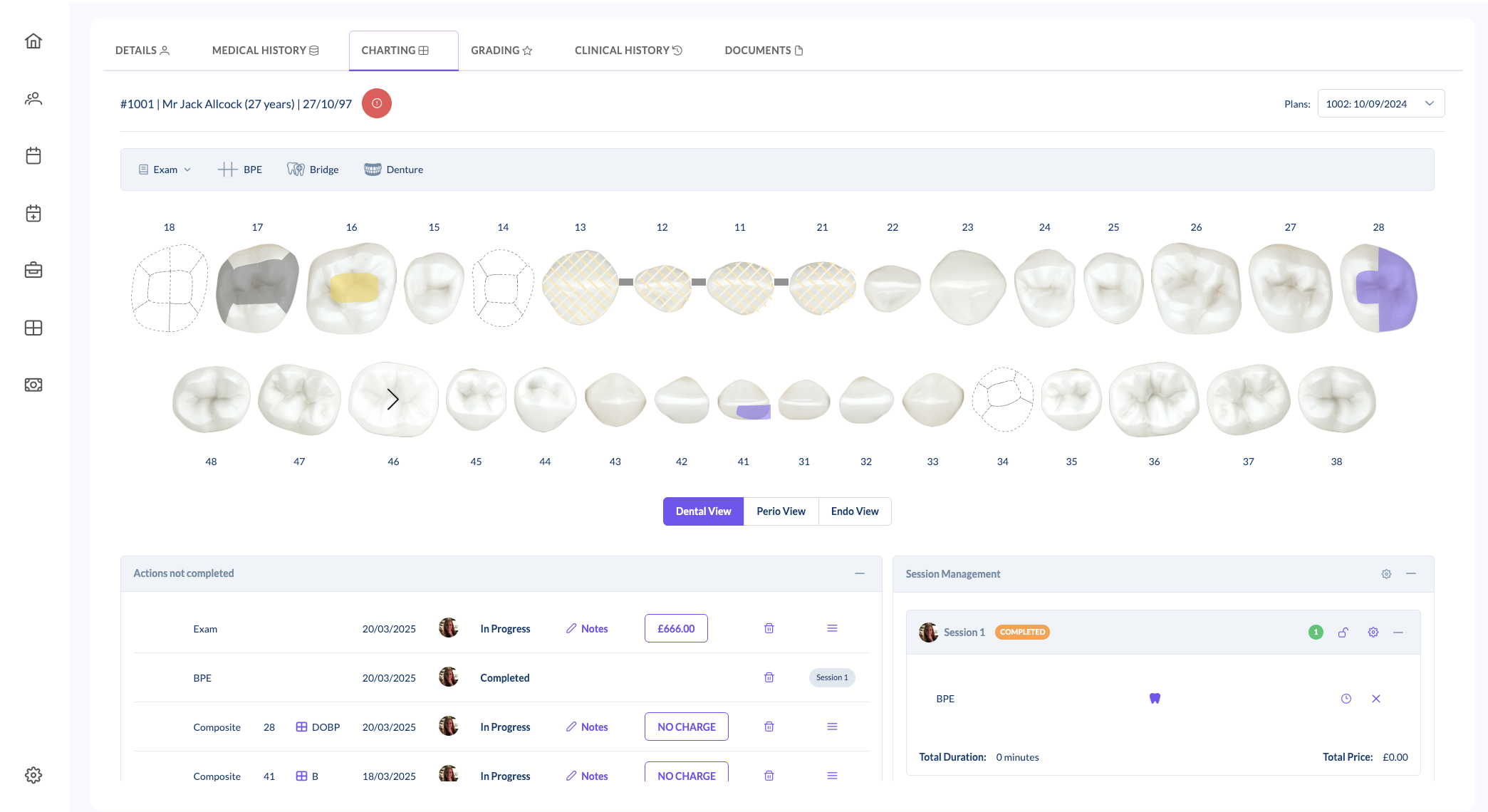This screenshot has width=1488, height=812.
Task: Switch to Perio View
Action: click(x=781, y=511)
